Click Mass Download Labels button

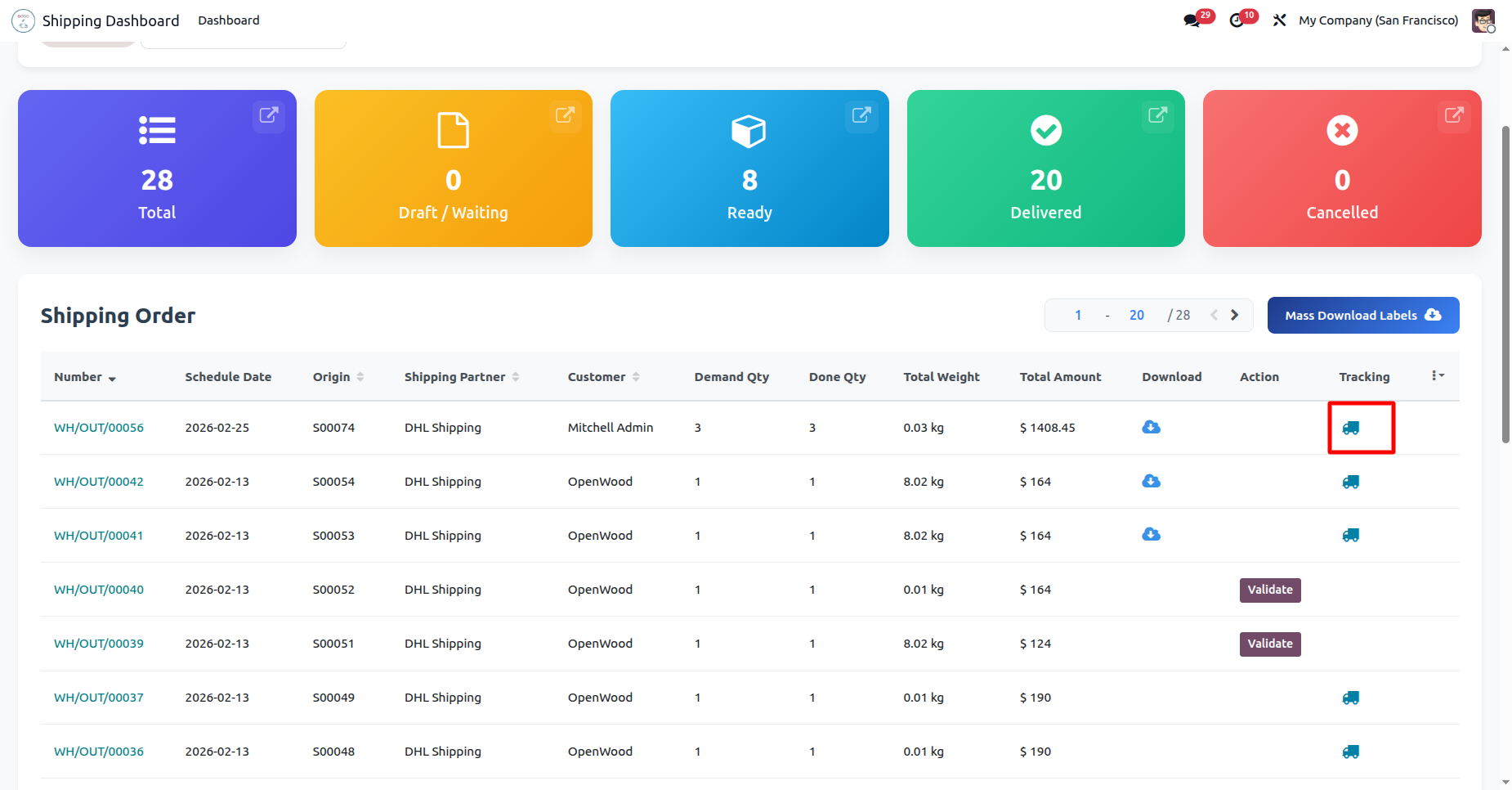1362,316
